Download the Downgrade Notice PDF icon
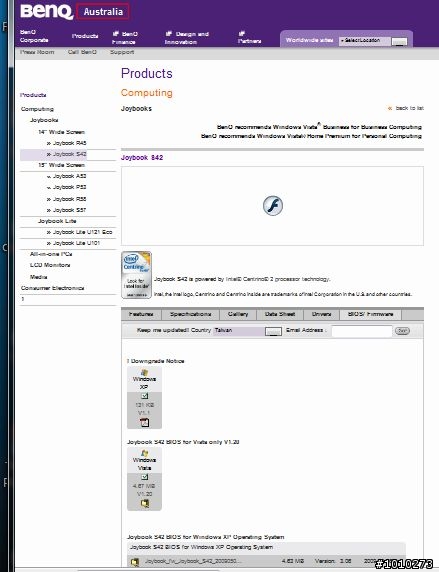This screenshot has width=439, height=572. click(x=145, y=422)
